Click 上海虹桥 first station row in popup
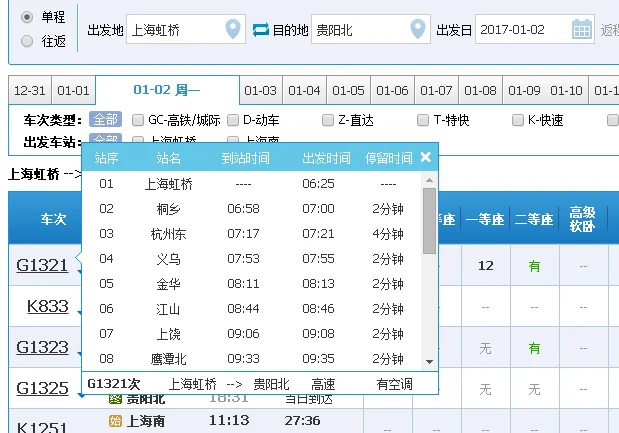The height and width of the screenshot is (433, 619). 252,184
